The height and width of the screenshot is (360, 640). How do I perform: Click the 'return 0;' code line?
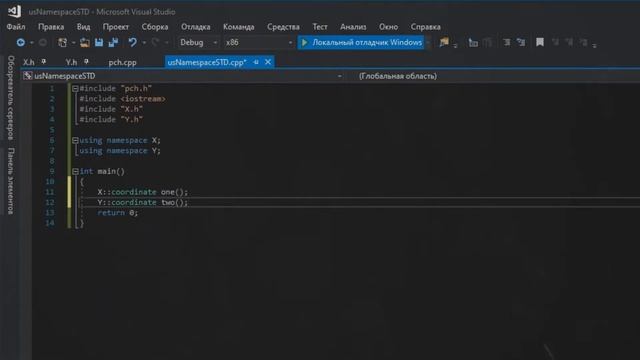[118, 213]
